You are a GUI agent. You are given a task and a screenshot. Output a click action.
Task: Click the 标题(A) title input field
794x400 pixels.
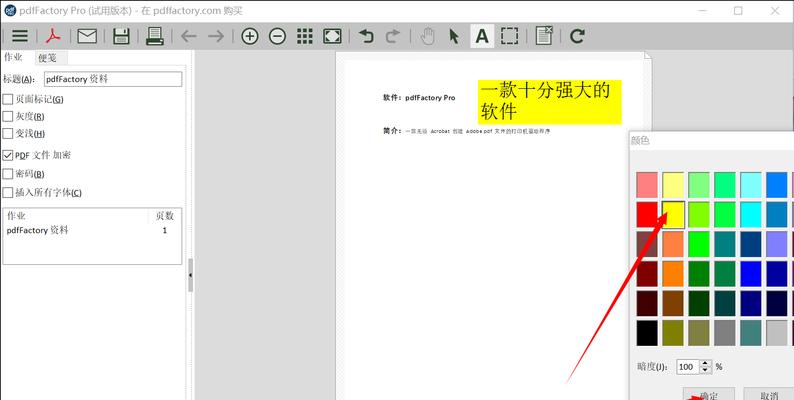113,79
